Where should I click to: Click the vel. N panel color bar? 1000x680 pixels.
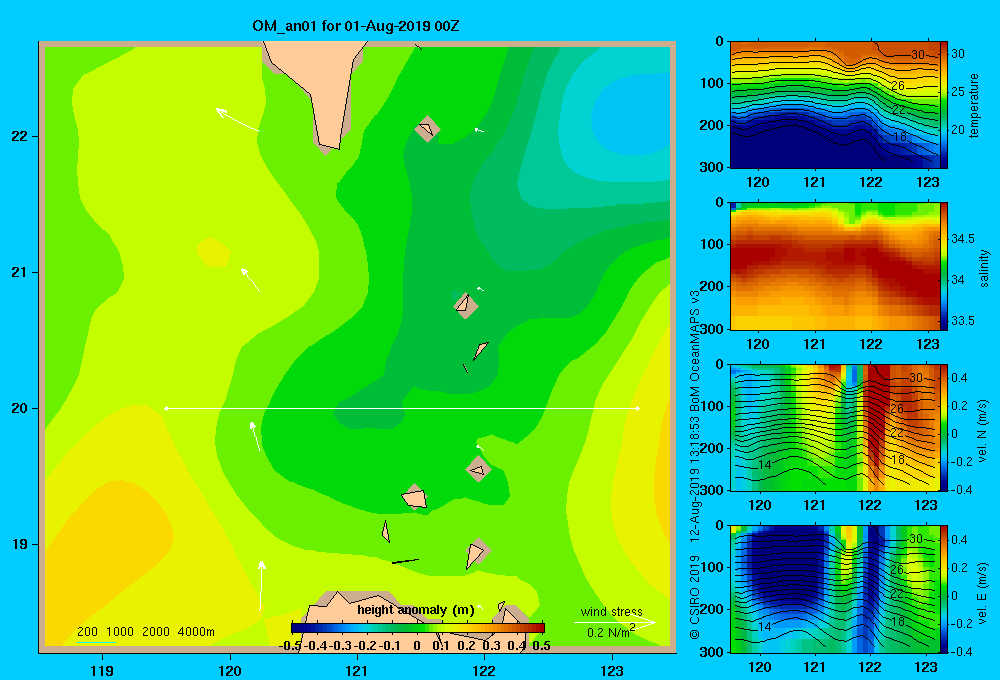(944, 427)
